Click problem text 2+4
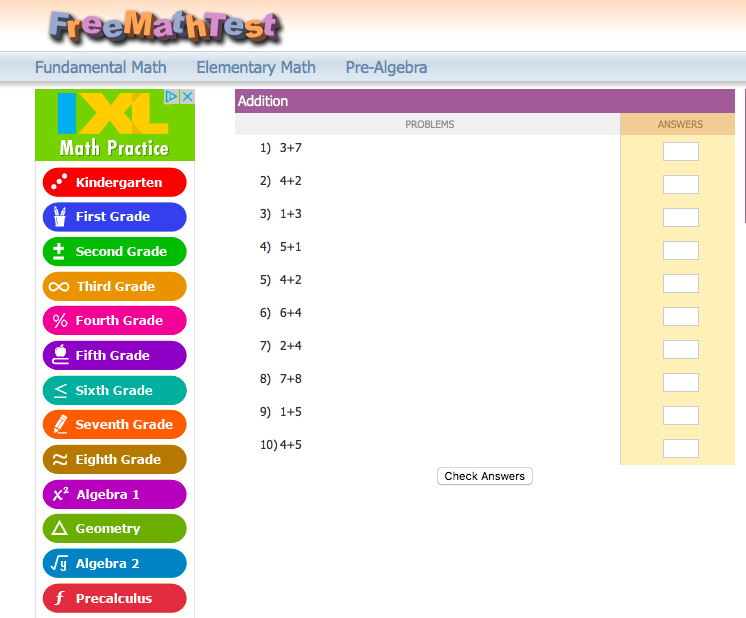 click(x=291, y=346)
